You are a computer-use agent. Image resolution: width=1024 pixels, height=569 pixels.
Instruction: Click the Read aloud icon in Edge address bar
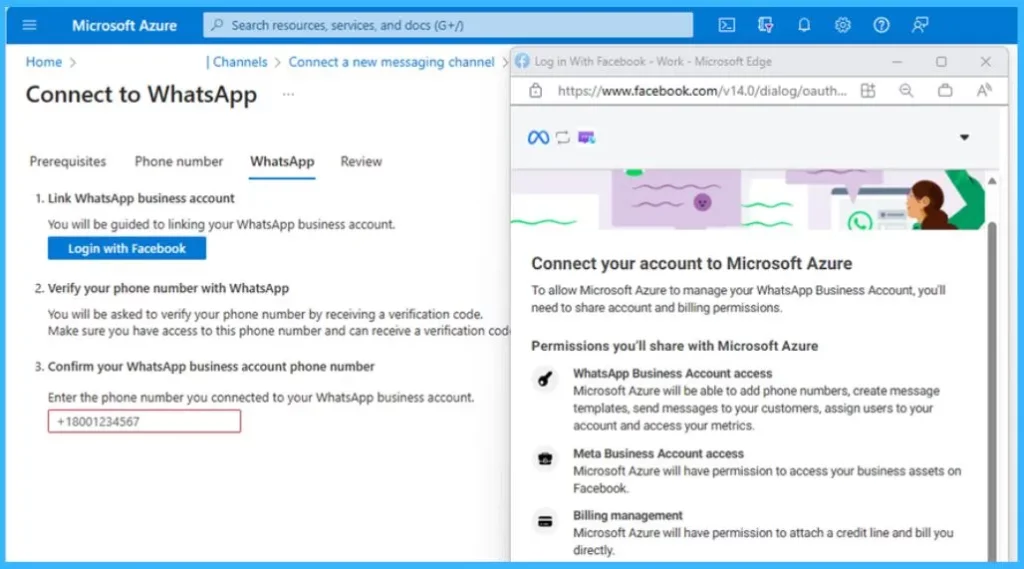tap(984, 91)
